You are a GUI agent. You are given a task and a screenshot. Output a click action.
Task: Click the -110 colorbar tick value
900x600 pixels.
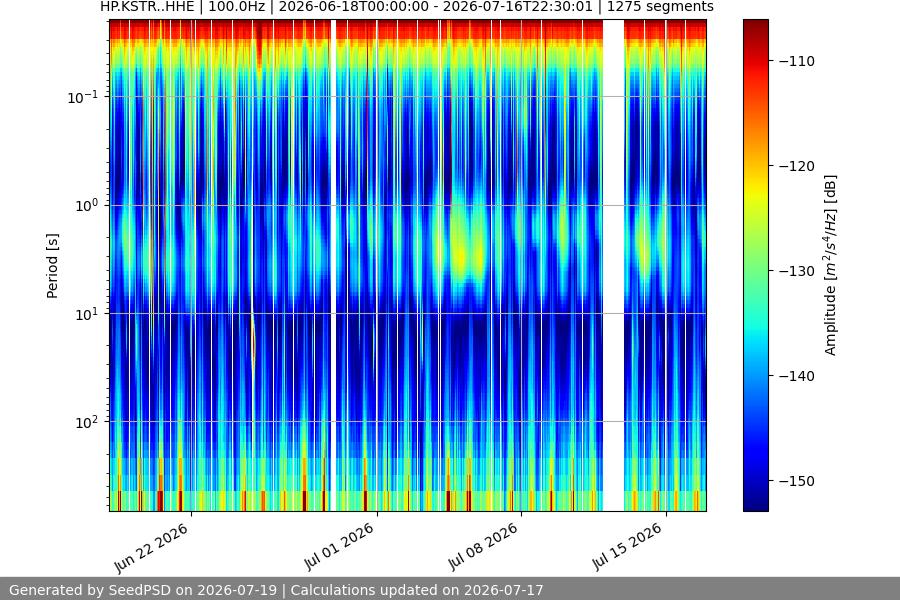pyautogui.click(x=797, y=61)
